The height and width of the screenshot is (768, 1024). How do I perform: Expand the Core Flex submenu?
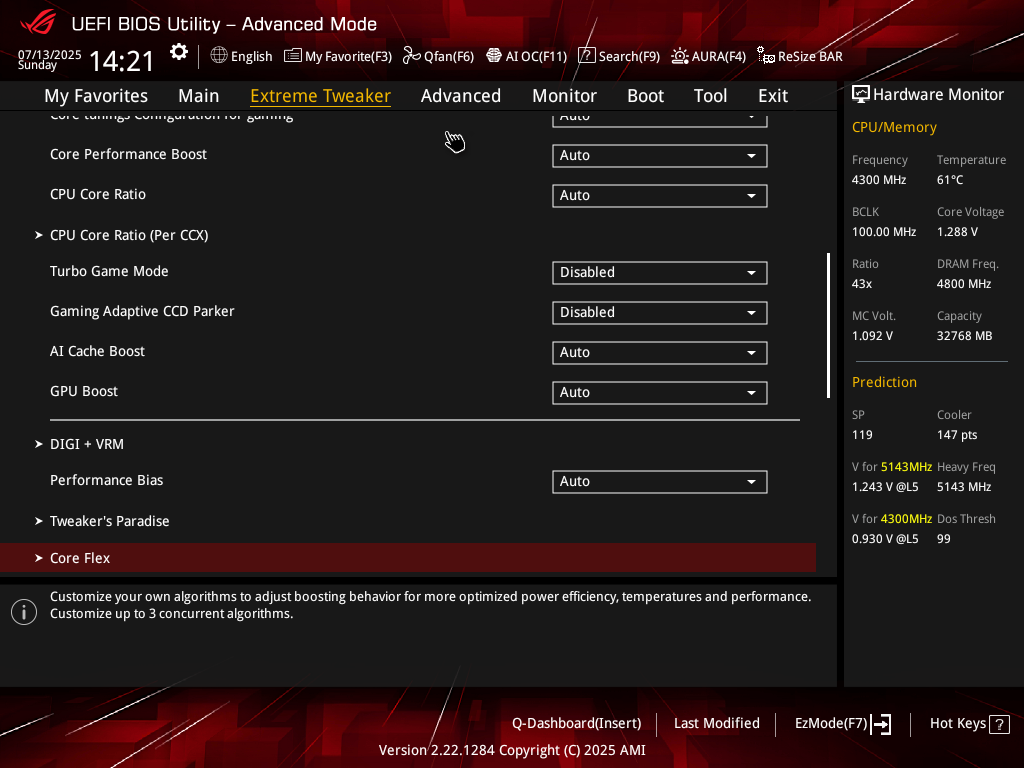pos(408,558)
